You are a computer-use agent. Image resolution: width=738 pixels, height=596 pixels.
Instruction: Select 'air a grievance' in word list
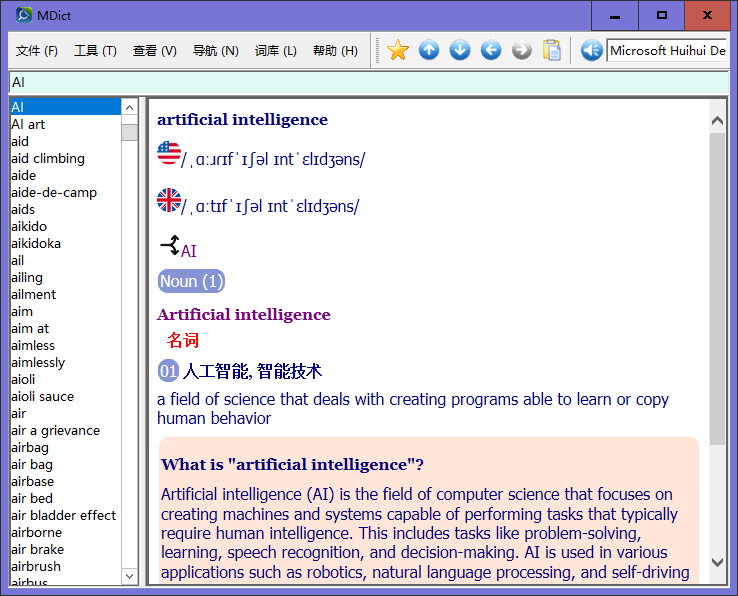point(65,430)
